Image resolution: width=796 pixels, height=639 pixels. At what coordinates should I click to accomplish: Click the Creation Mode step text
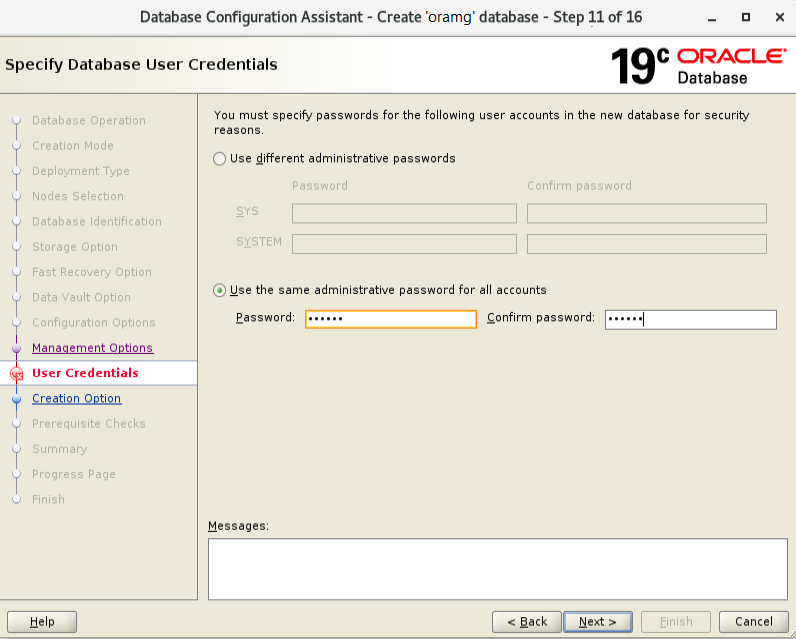coord(73,146)
